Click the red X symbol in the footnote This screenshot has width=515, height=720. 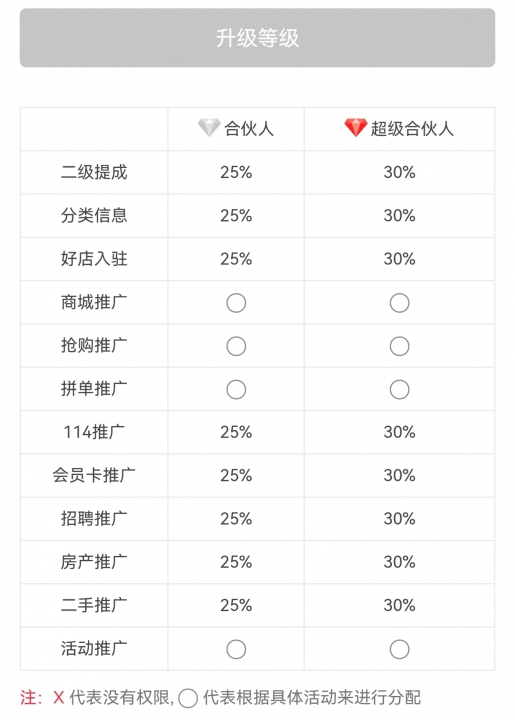[x=58, y=698]
